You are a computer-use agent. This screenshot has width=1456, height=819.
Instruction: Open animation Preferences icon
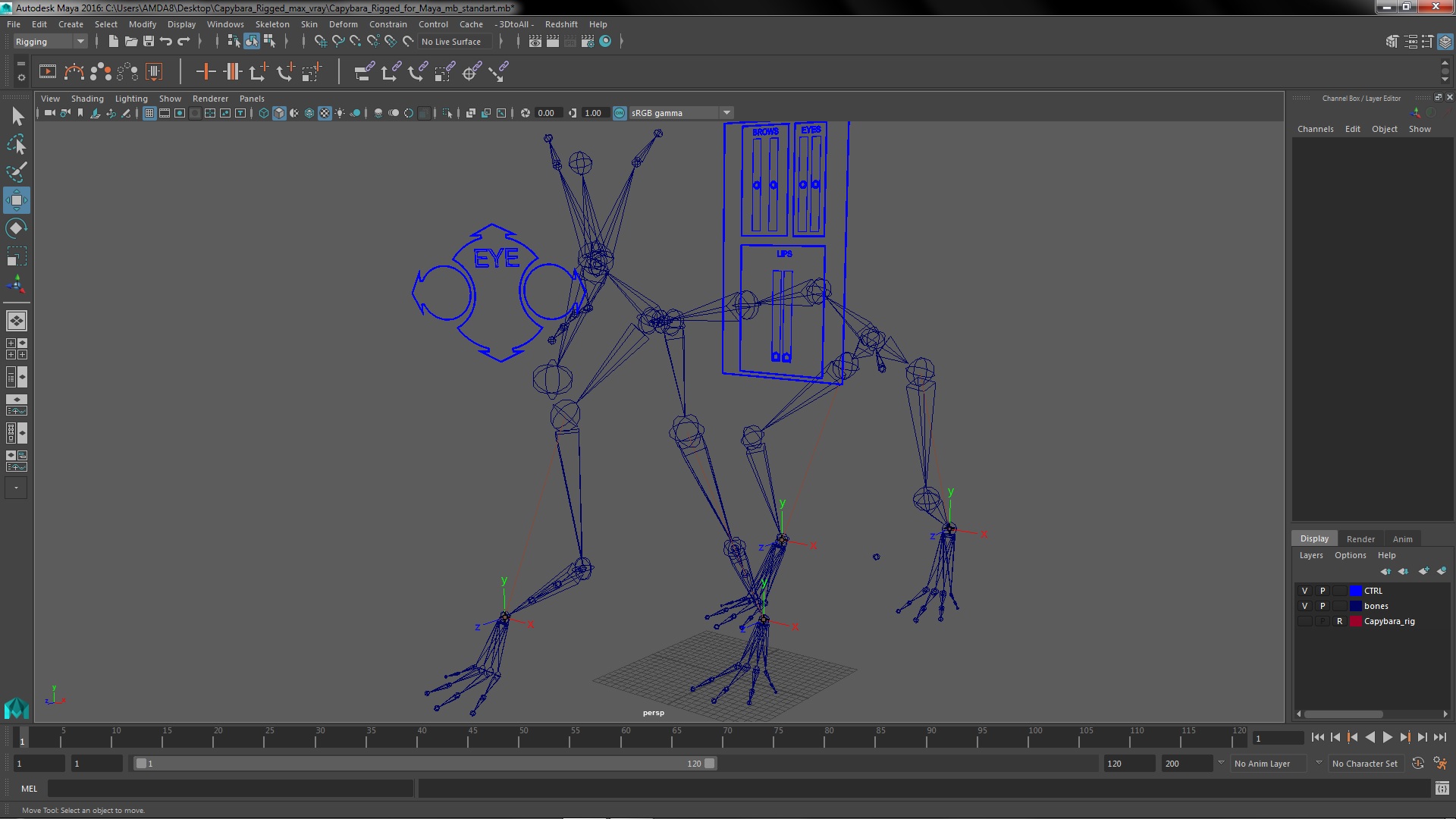click(x=1440, y=764)
